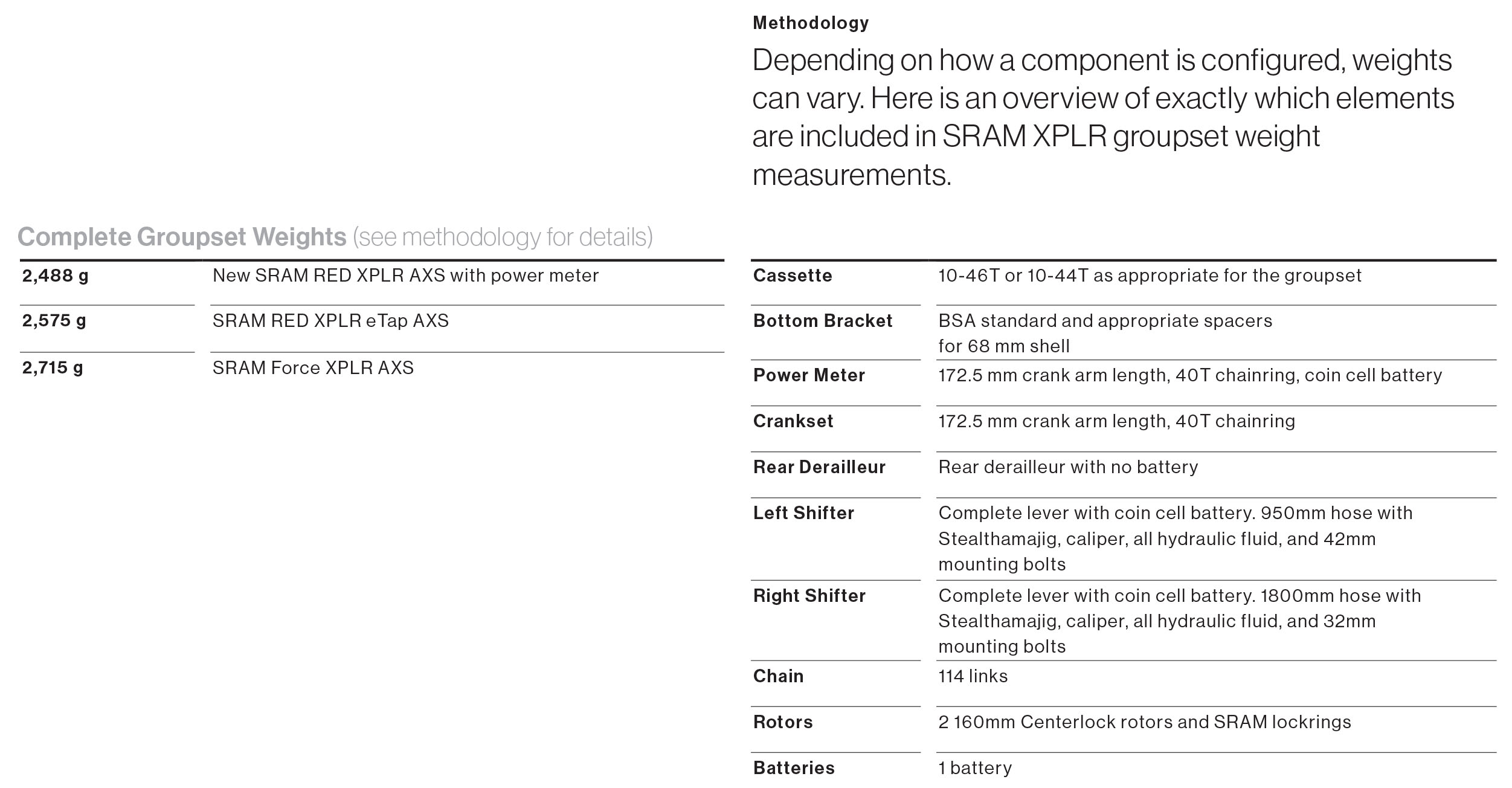Image resolution: width=1512 pixels, height=788 pixels.
Task: Select the 2,575 g weight value
Action: click(x=54, y=321)
